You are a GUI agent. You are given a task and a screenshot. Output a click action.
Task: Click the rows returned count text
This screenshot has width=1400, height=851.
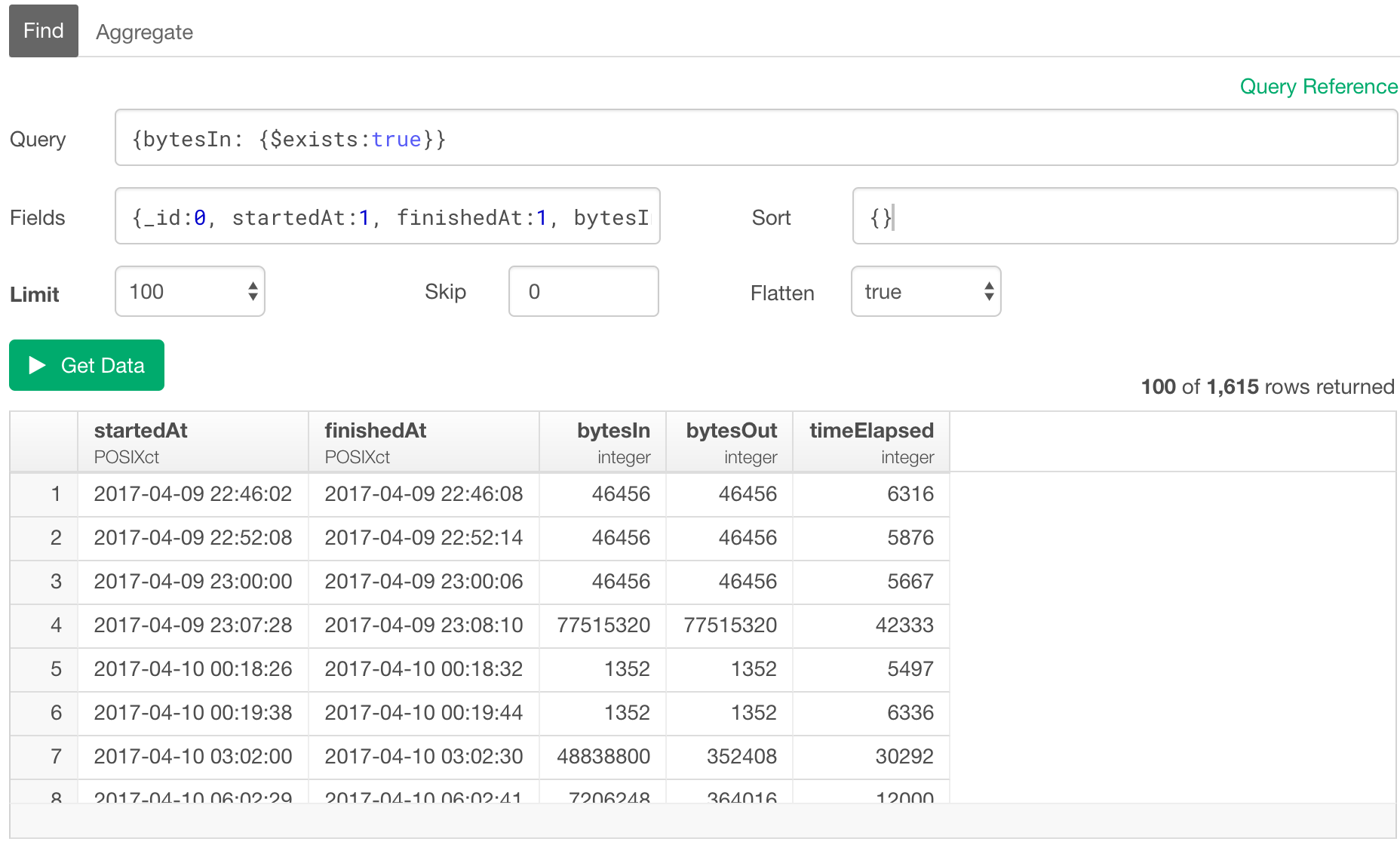click(1267, 387)
